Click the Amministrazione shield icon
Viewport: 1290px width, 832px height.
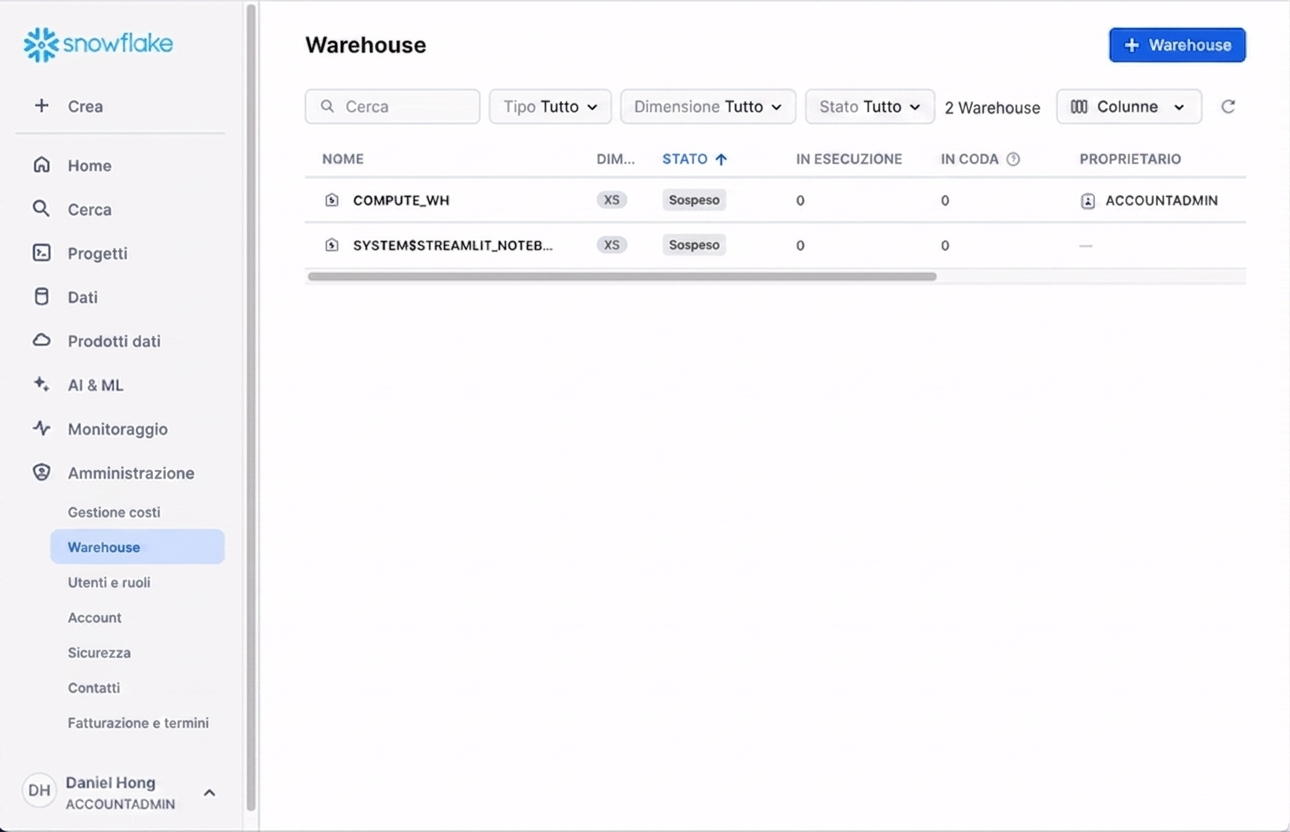41,472
